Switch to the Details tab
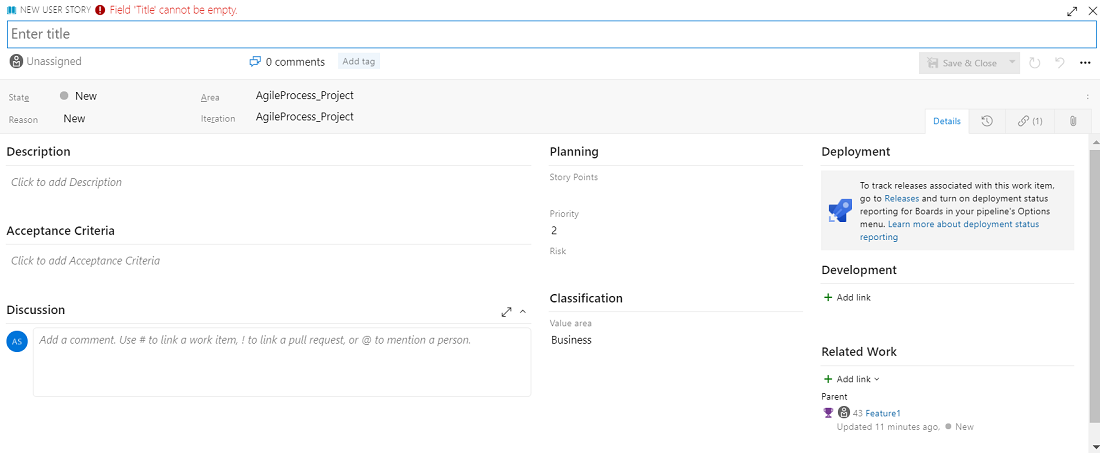Viewport: 1100px width, 453px height. pyautogui.click(x=946, y=121)
